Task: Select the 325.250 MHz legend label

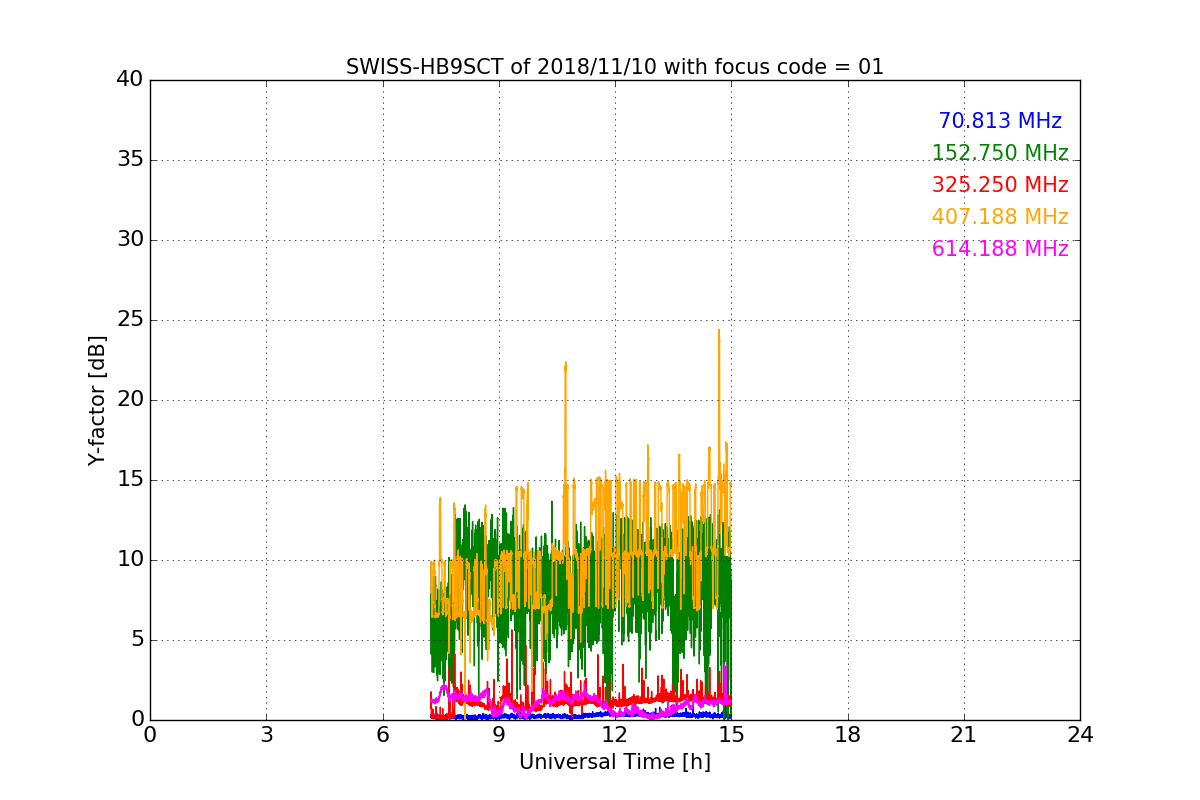Action: [1000, 185]
